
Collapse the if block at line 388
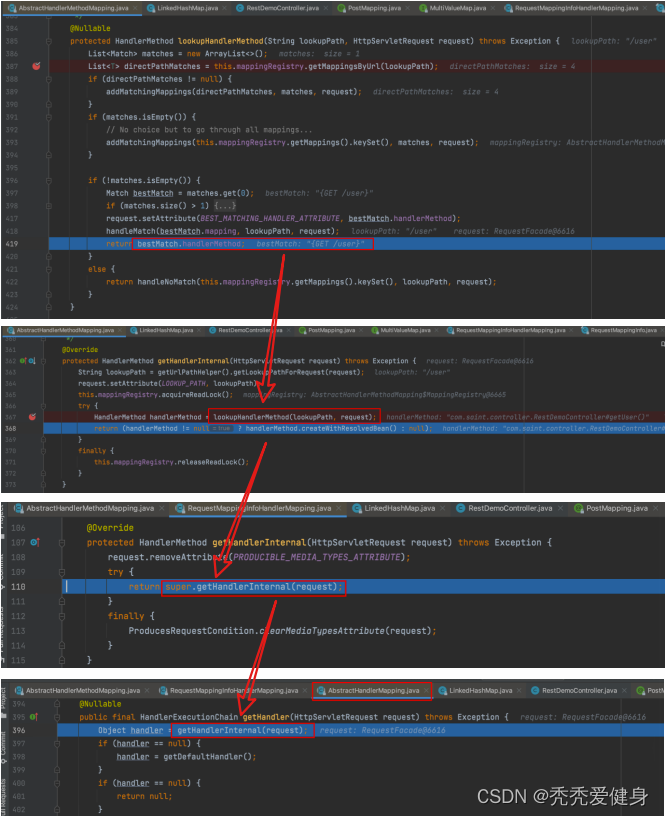[49, 79]
